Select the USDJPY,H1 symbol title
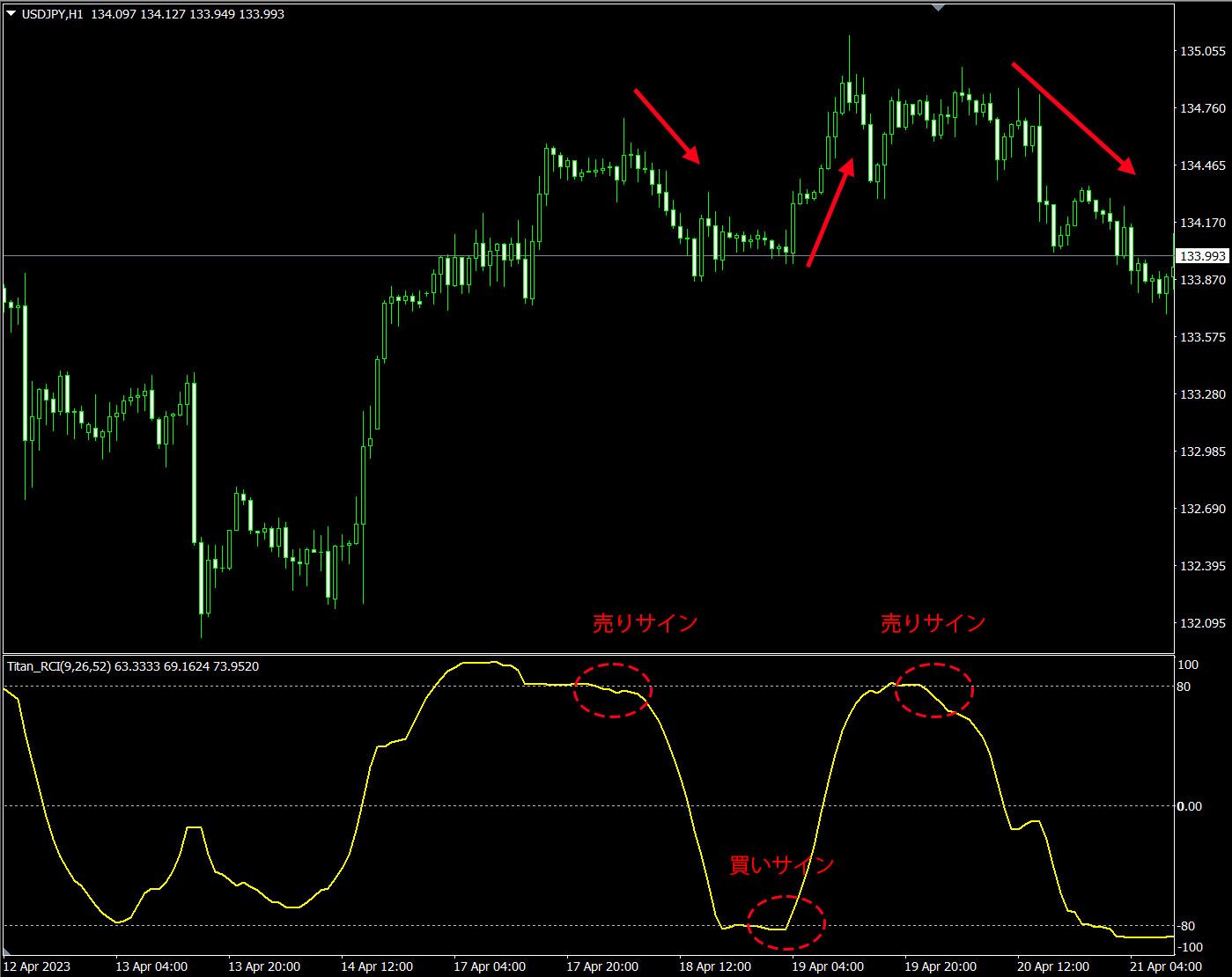1232x977 pixels. click(52, 14)
